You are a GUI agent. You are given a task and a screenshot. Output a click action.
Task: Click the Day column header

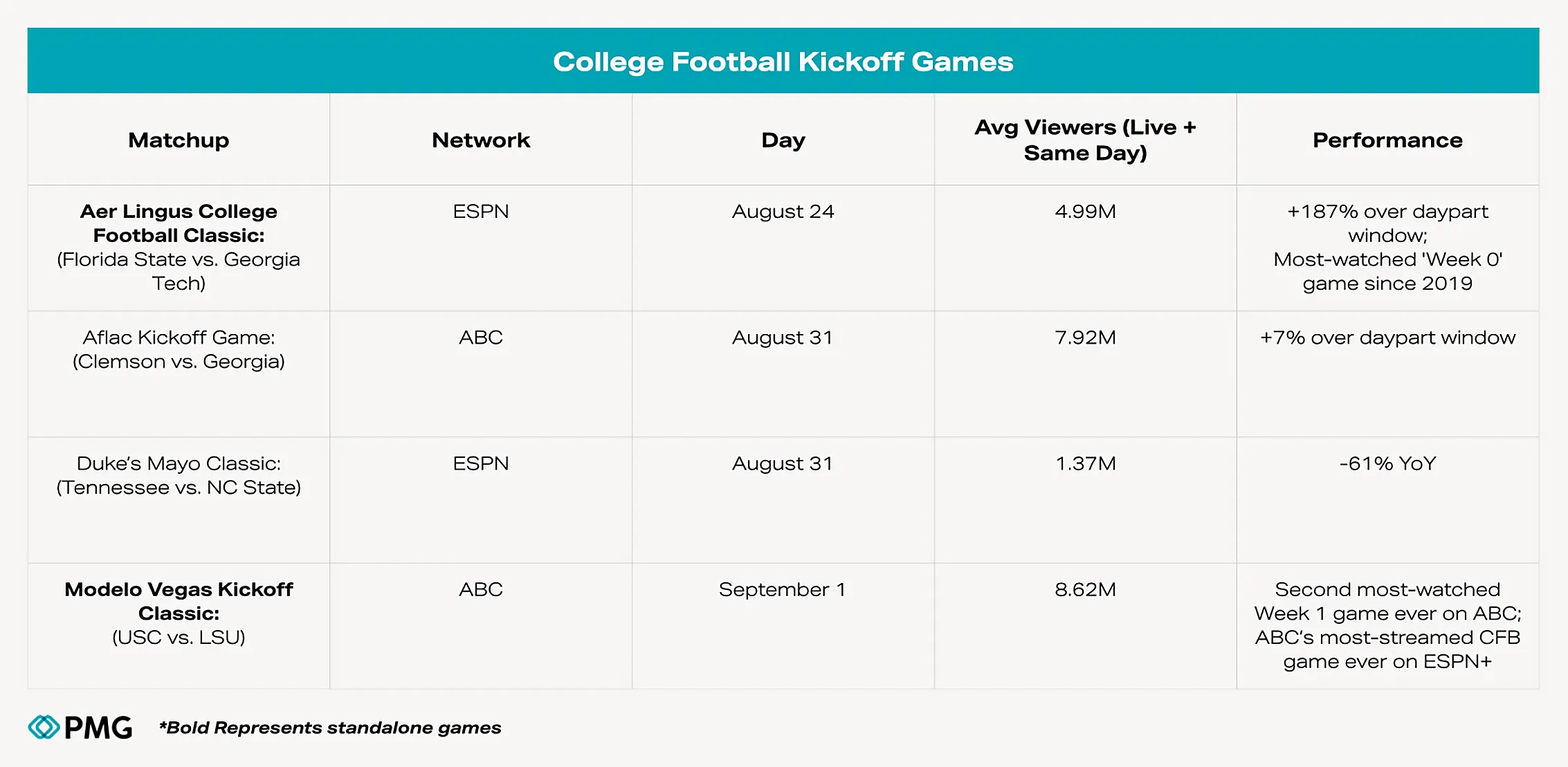point(783,140)
